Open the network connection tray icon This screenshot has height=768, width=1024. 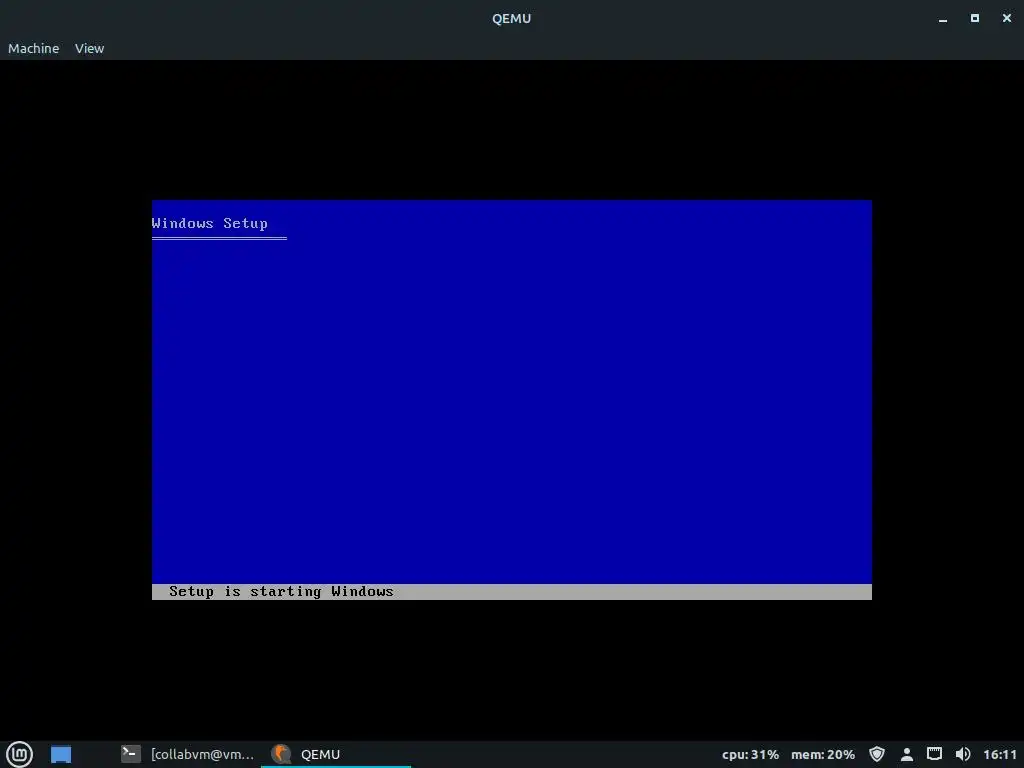coord(935,754)
